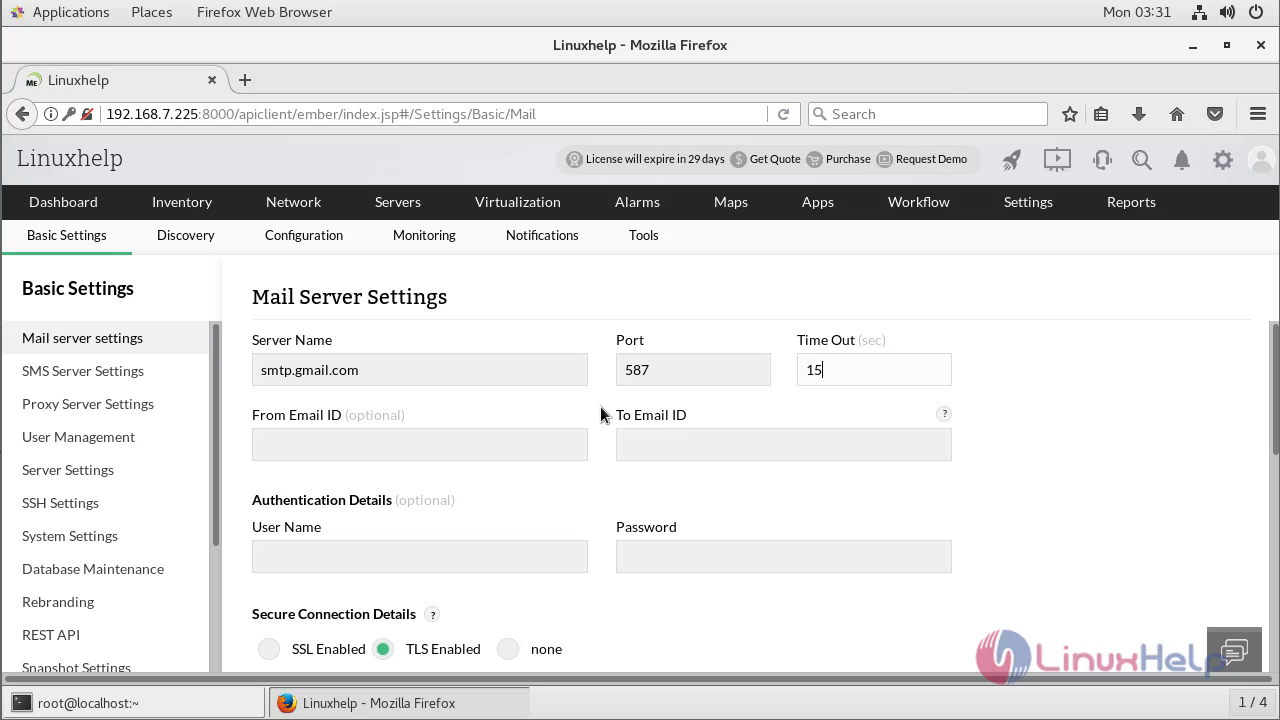Screen dimensions: 1280x720
Task: Click the Firefox back arrow button
Action: 23,114
